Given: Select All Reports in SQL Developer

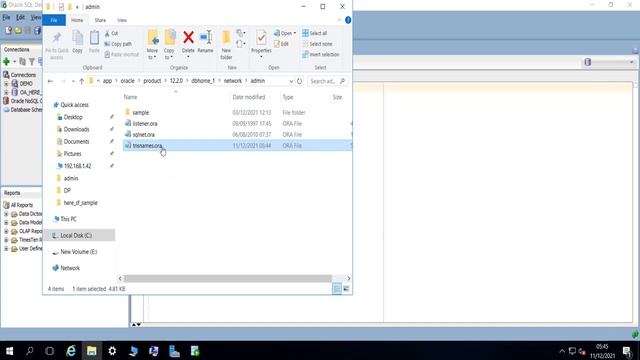Looking at the screenshot, I should tap(22, 205).
